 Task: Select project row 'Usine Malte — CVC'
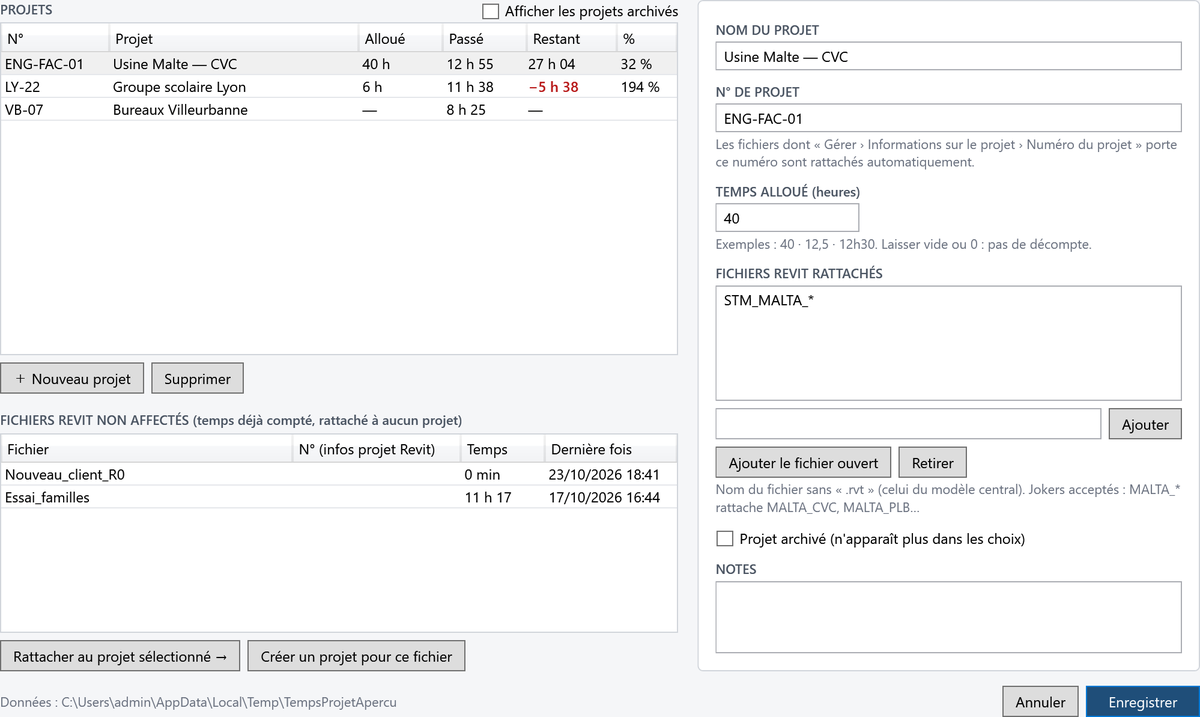339,64
